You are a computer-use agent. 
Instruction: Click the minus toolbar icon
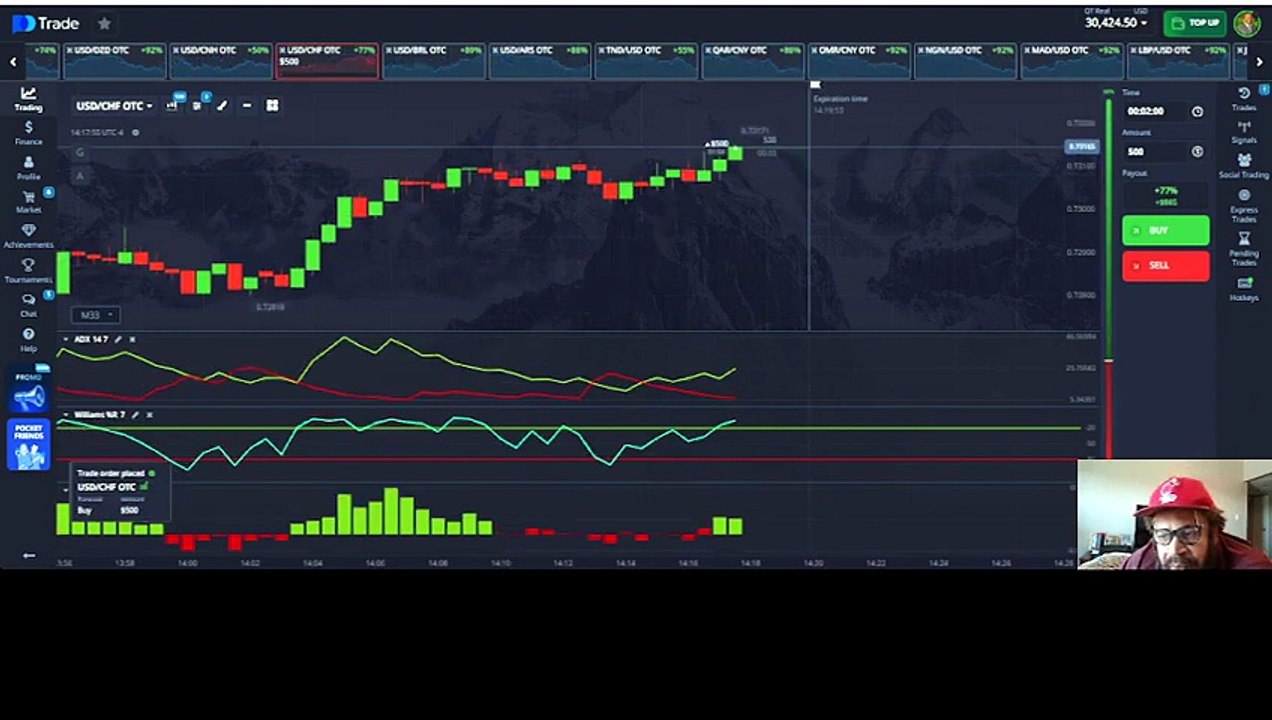coord(247,105)
